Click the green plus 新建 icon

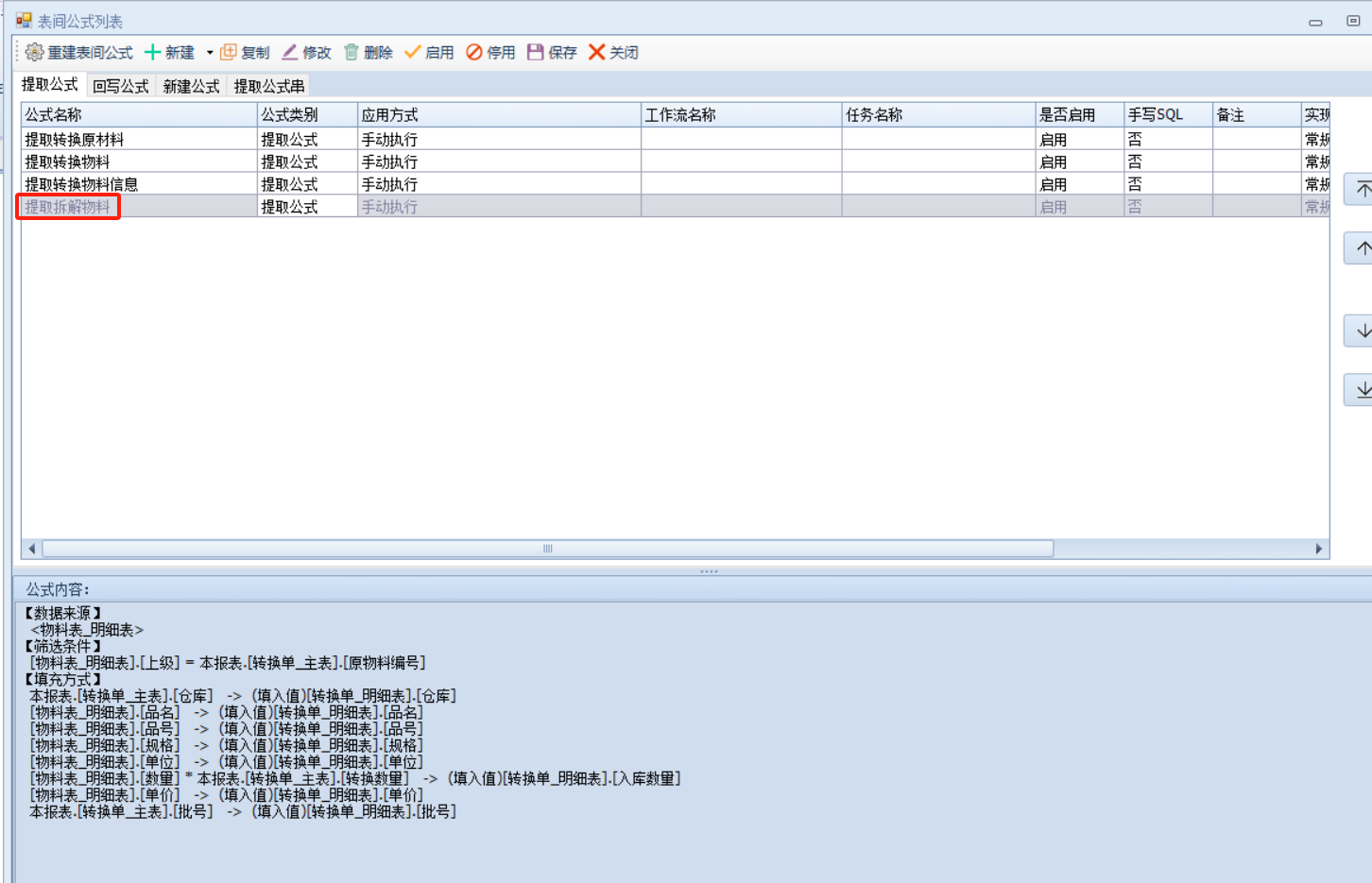pyautogui.click(x=152, y=52)
